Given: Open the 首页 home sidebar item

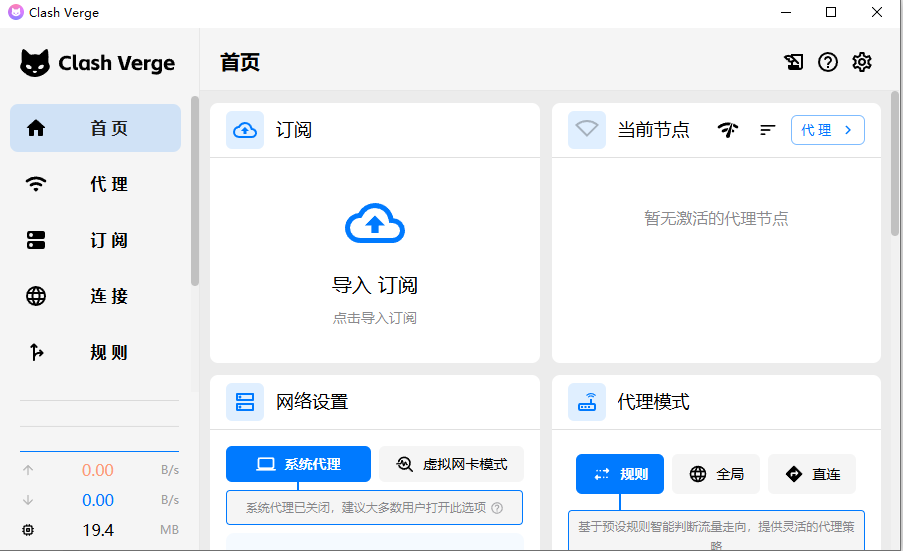Looking at the screenshot, I should tap(96, 128).
